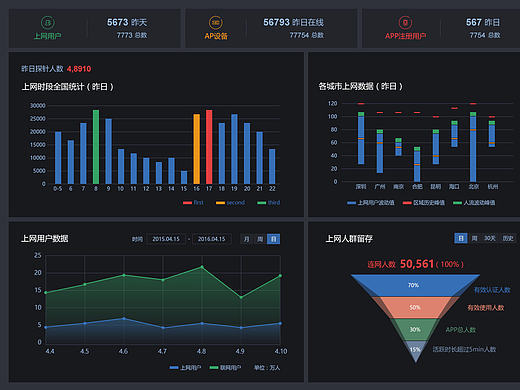Click the salmon 50% funnel segment
The width and height of the screenshot is (520, 390).
click(415, 307)
